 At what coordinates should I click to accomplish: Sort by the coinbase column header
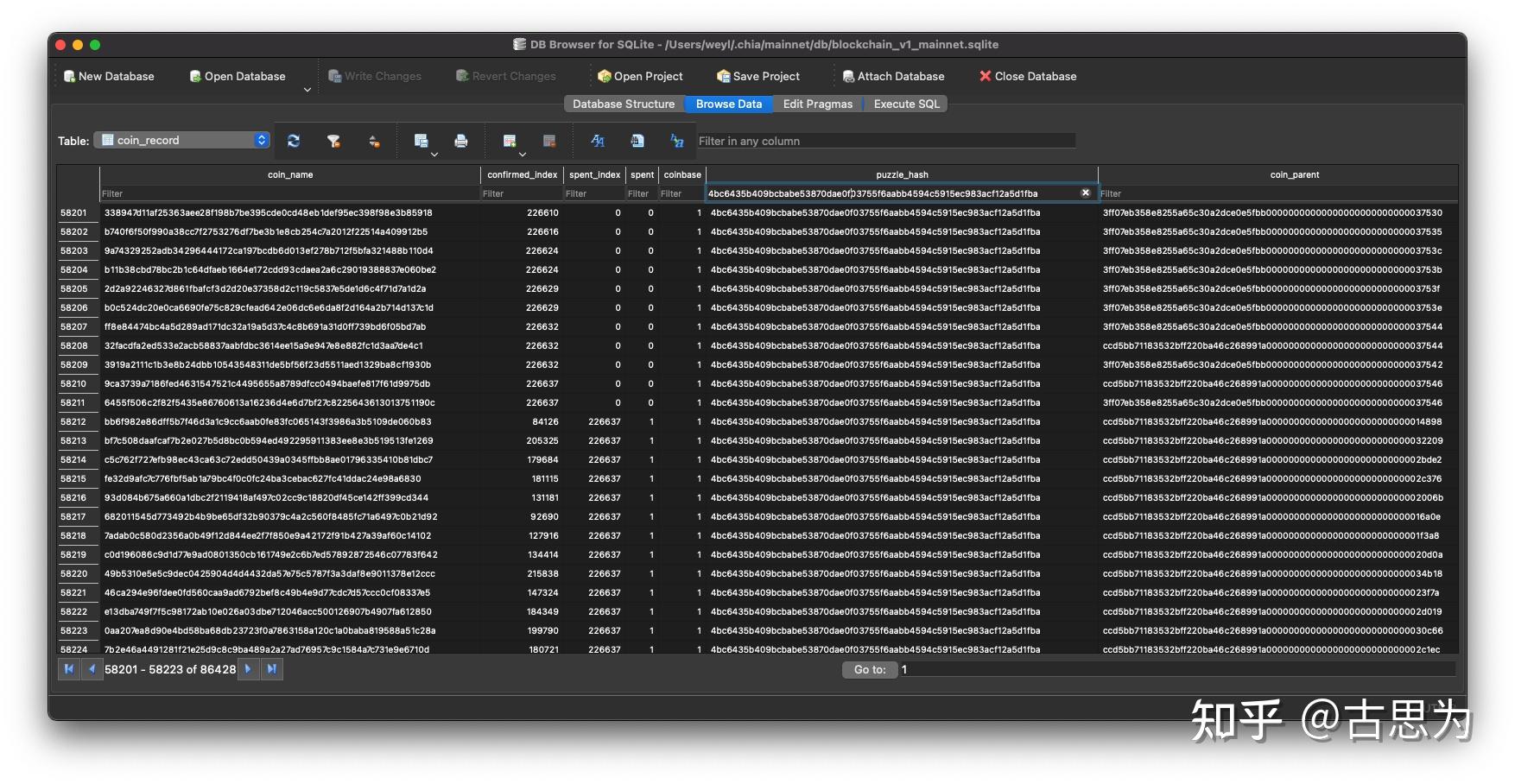682,174
